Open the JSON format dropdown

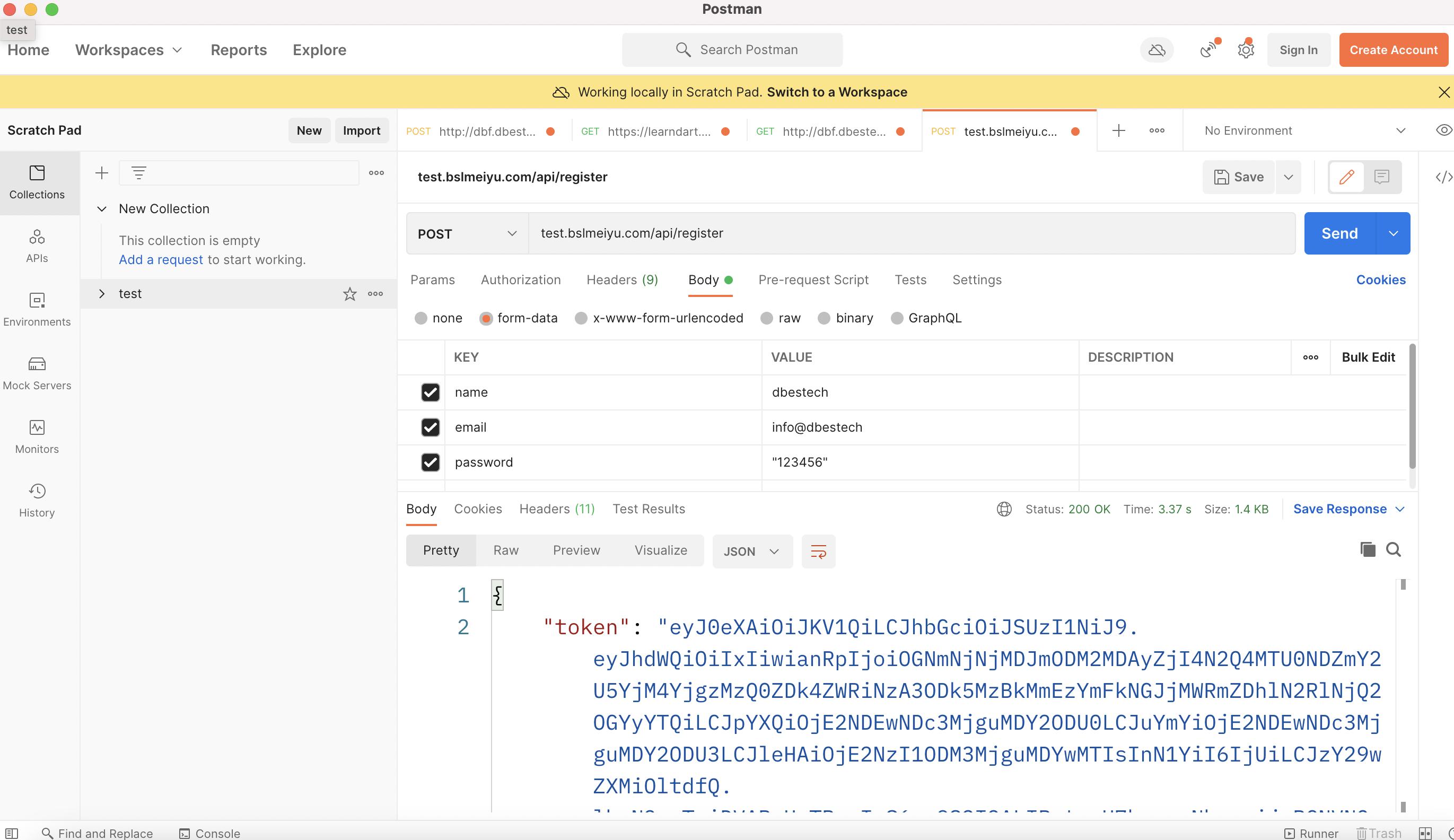click(x=752, y=552)
